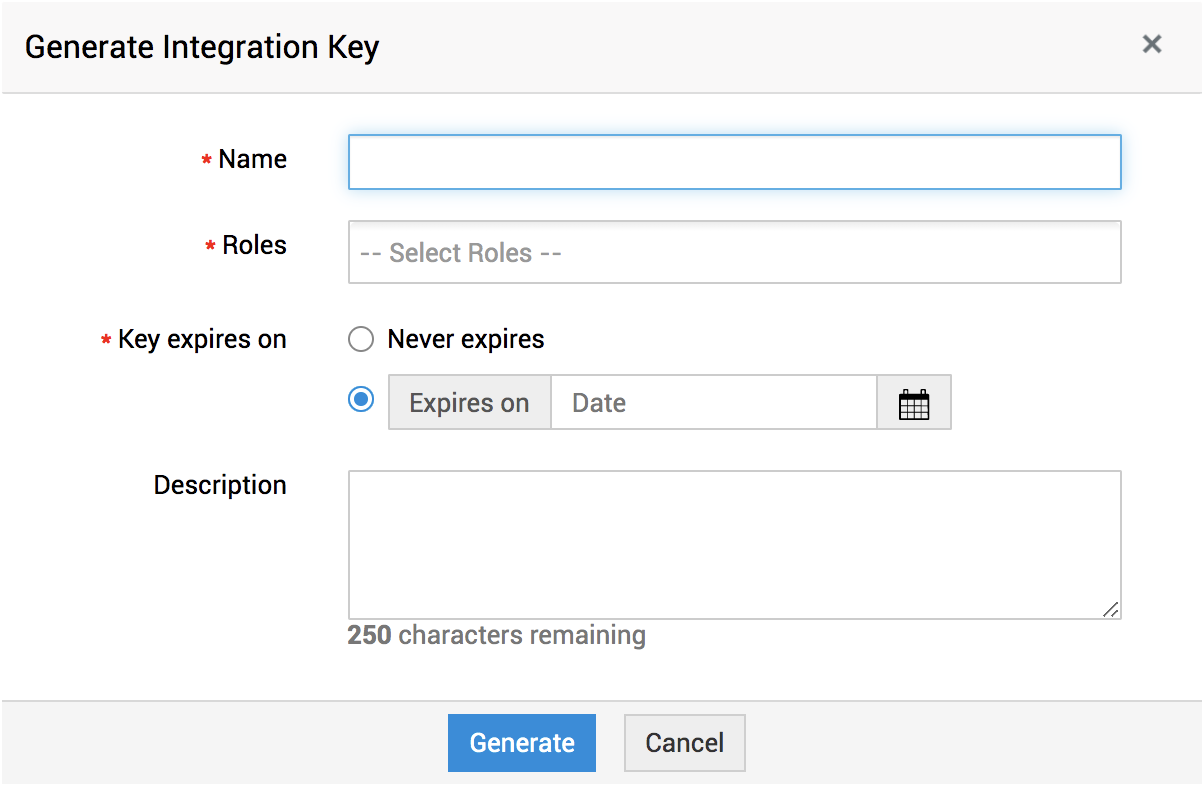
Task: Choose the Expires on radio button
Action: click(x=361, y=400)
